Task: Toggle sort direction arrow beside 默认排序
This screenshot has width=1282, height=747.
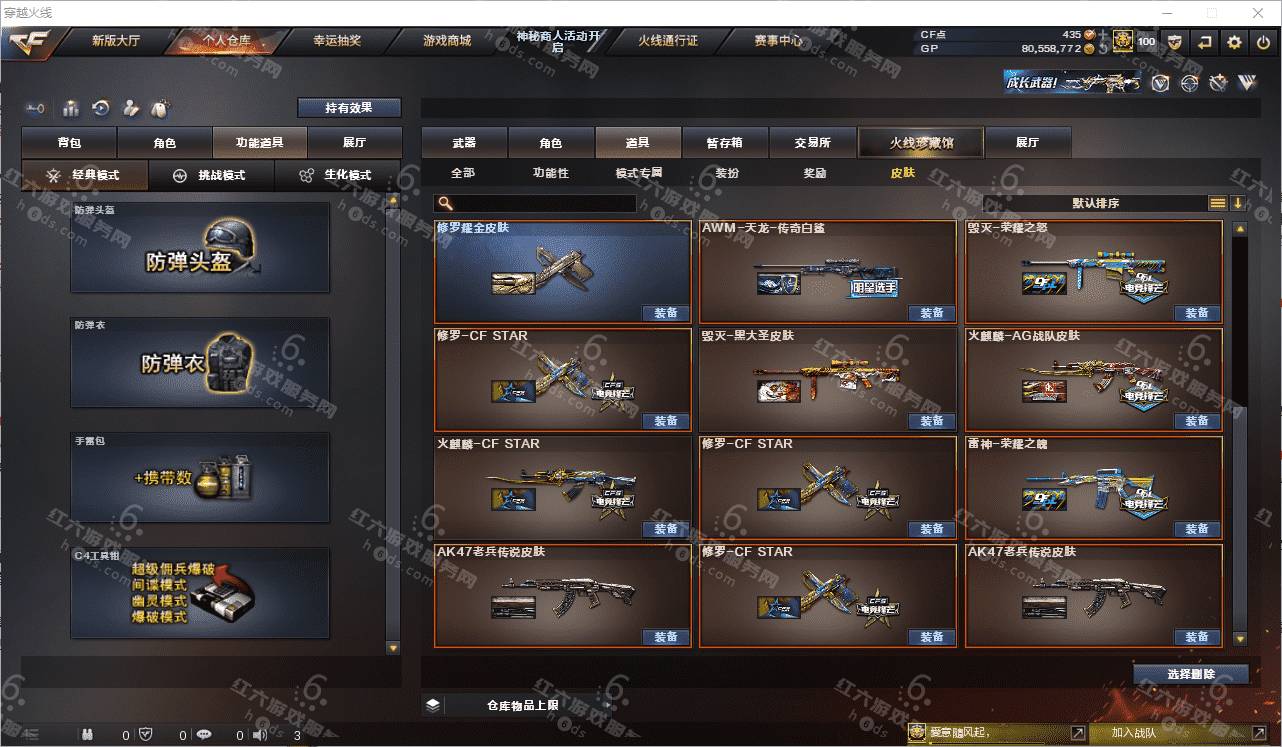Action: tap(1238, 203)
